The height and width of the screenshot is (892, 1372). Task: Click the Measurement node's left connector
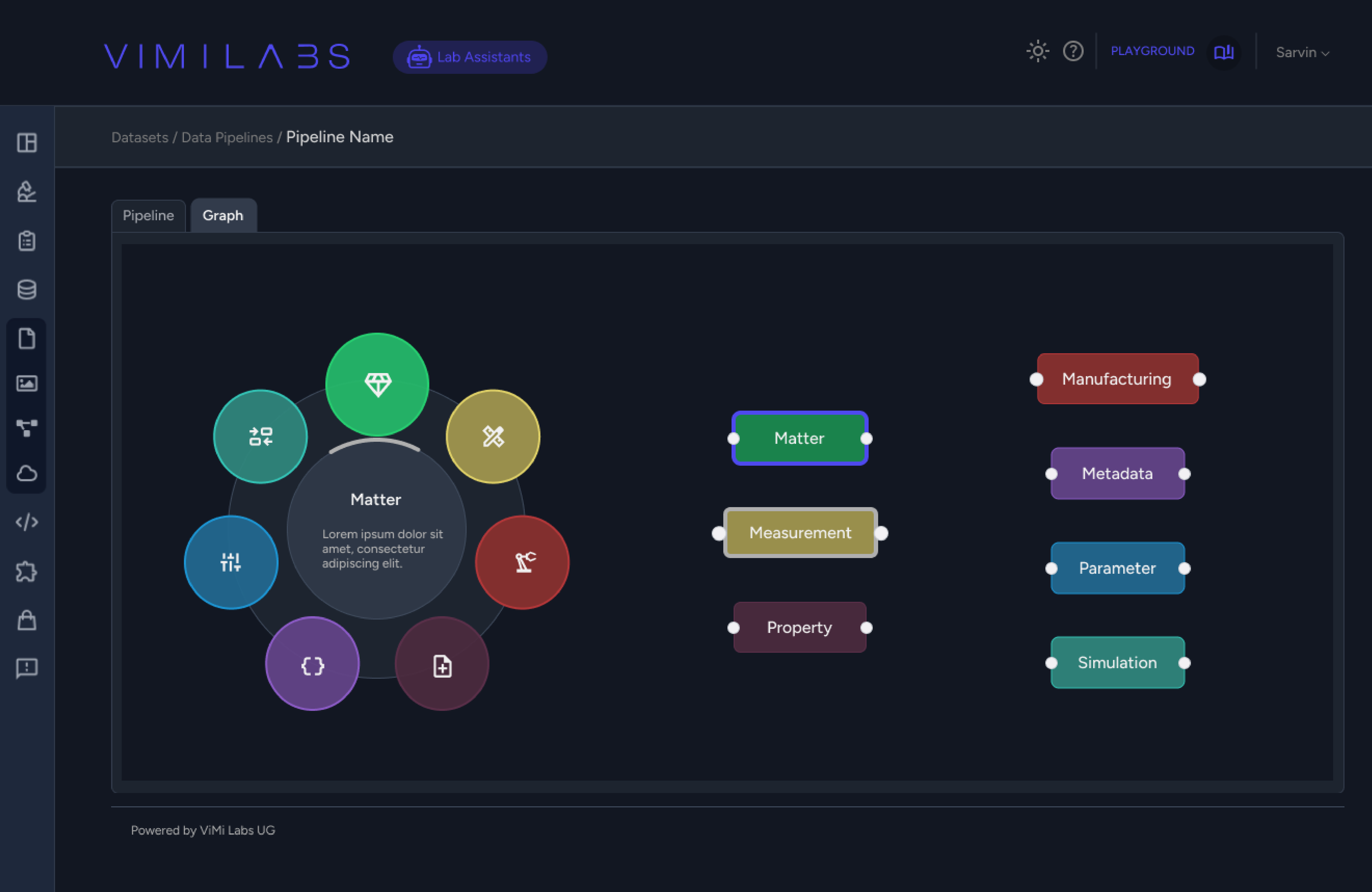pyautogui.click(x=719, y=533)
